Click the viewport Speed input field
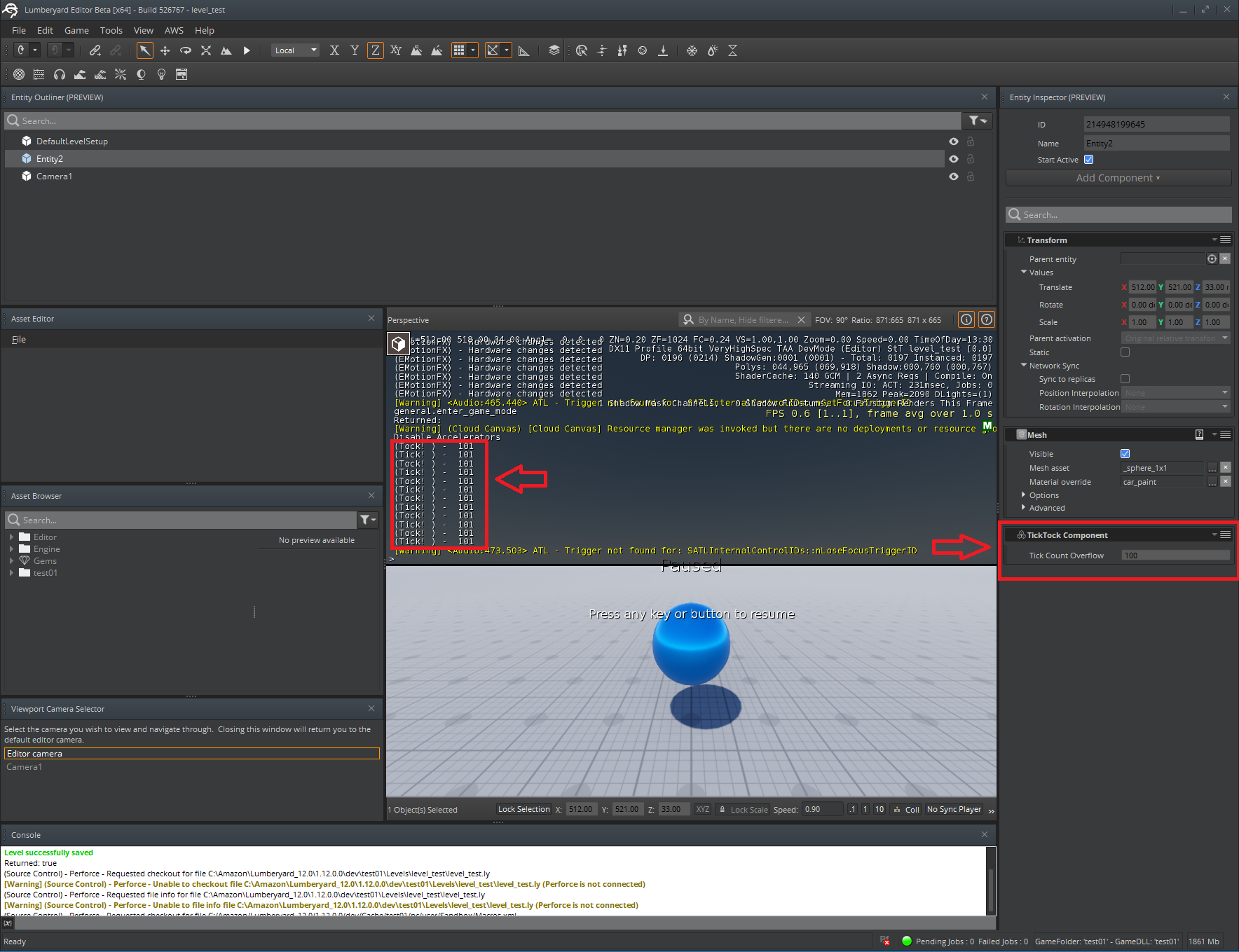 (x=822, y=809)
